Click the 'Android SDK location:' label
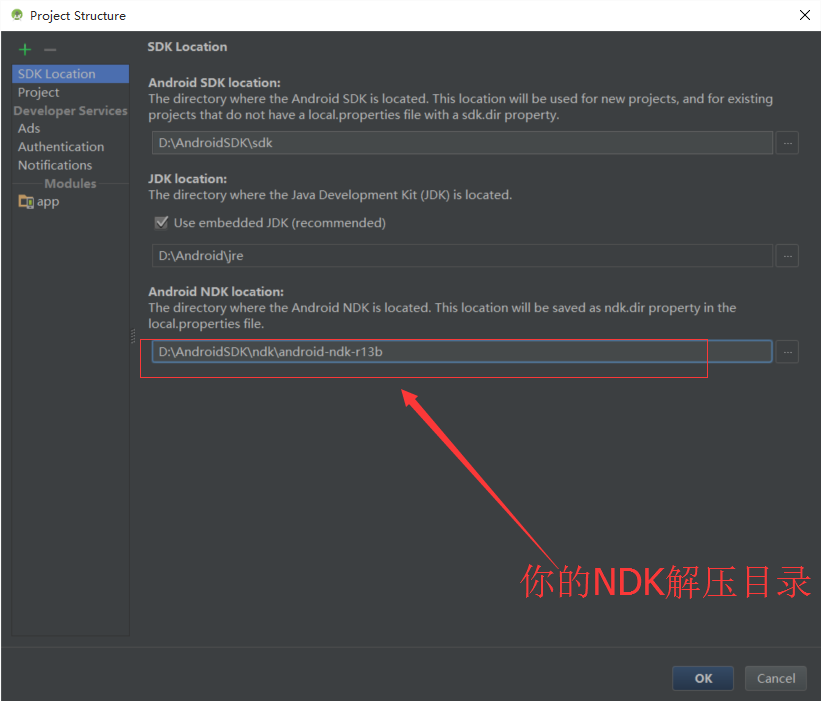This screenshot has height=701, width=821. pos(214,83)
